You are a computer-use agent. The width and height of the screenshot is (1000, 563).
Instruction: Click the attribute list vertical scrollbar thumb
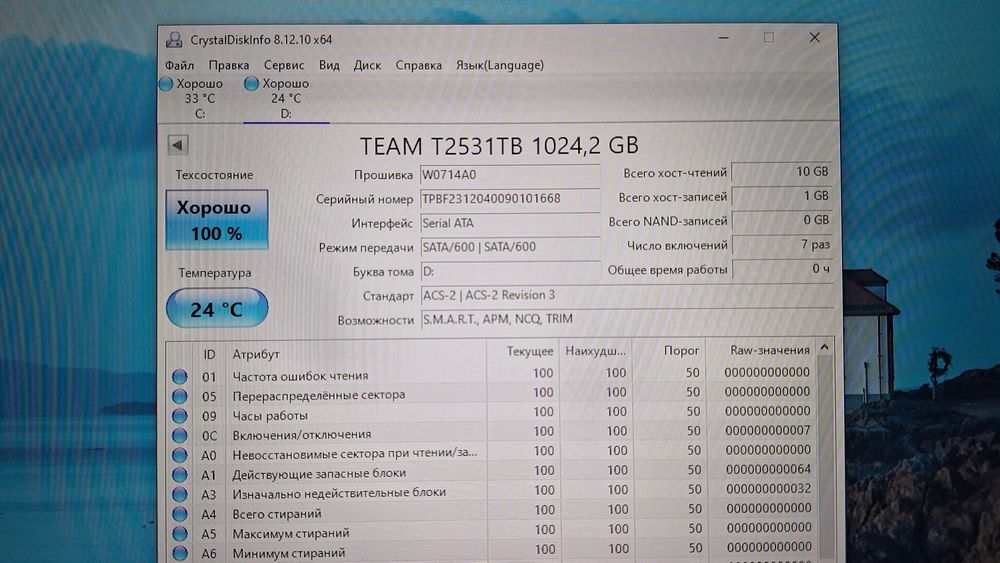tap(825, 456)
